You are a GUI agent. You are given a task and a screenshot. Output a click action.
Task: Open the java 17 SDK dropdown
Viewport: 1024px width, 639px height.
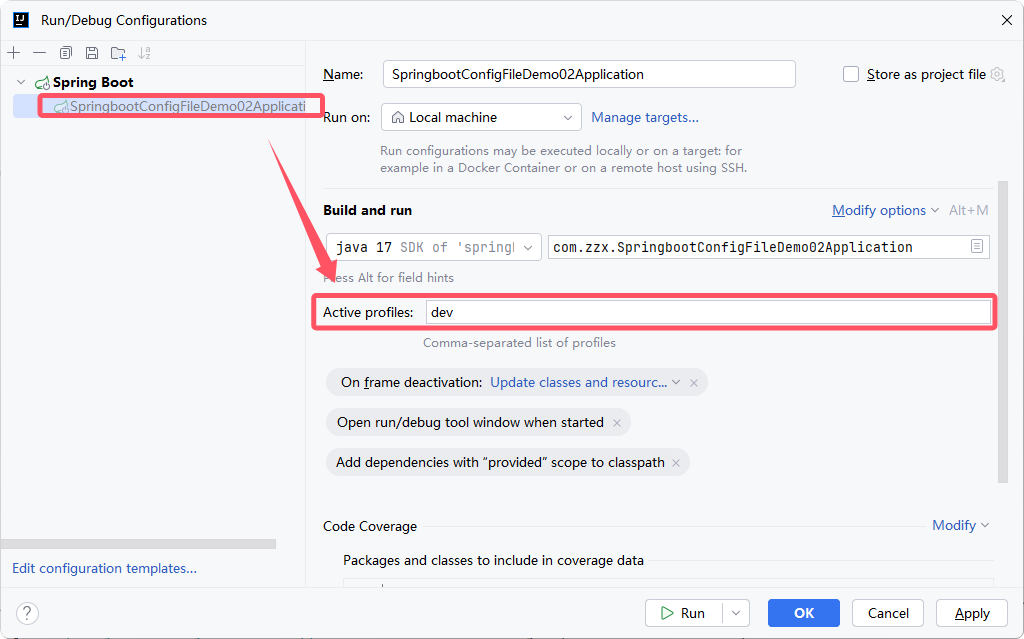(x=434, y=247)
